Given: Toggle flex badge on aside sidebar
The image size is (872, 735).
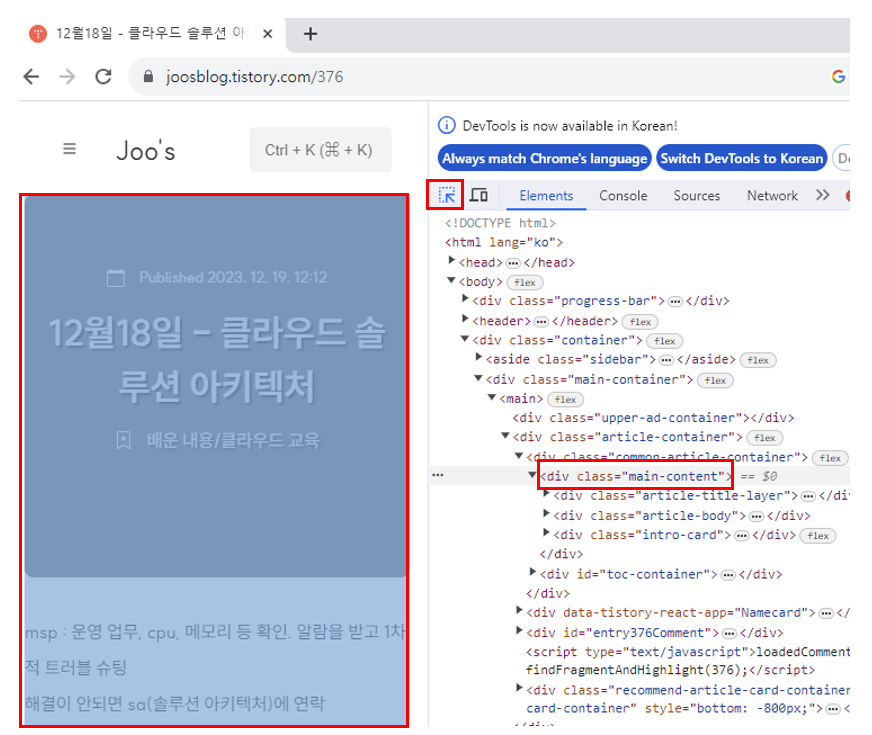Looking at the screenshot, I should click(758, 360).
